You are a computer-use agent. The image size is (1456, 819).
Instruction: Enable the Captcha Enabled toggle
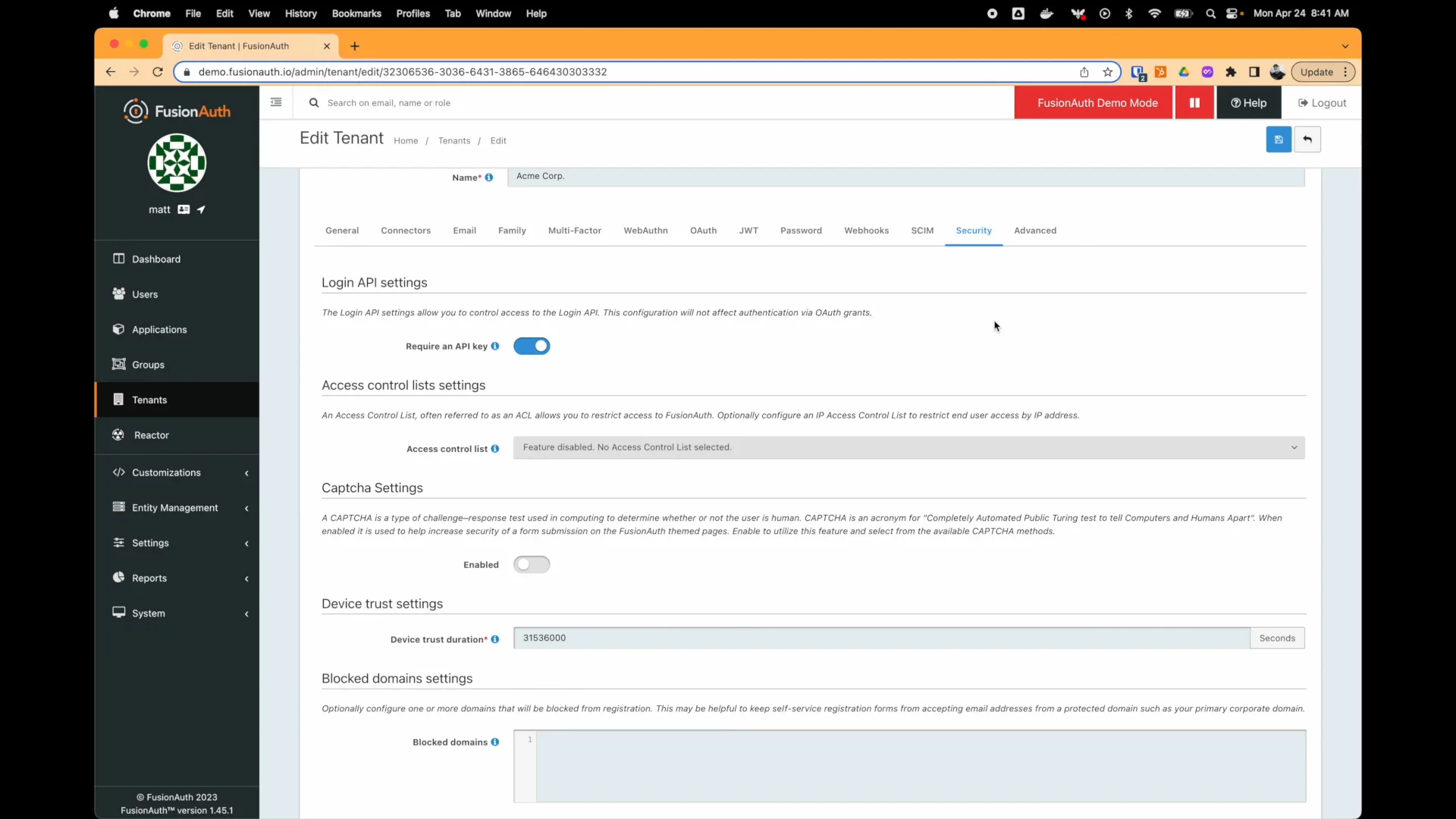coord(532,565)
